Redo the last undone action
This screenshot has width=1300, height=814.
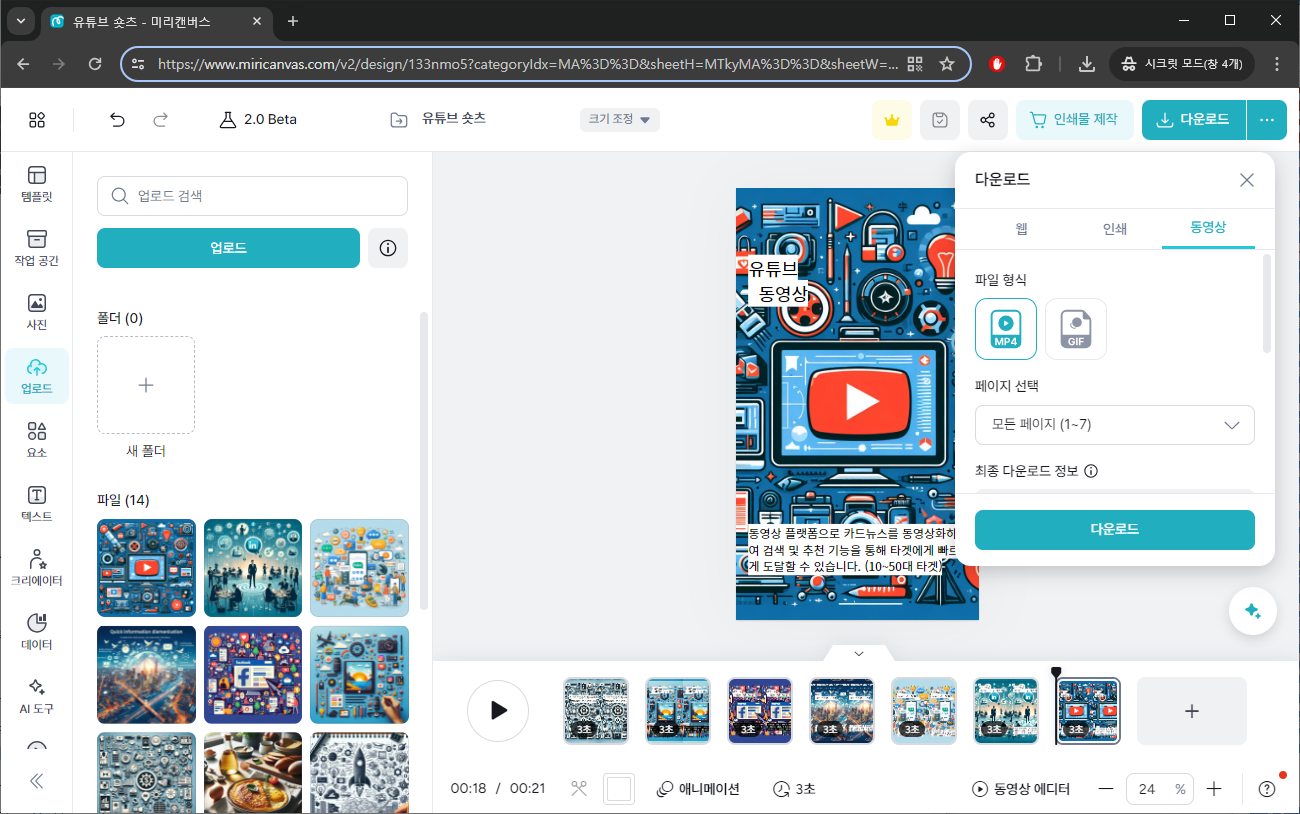point(160,120)
